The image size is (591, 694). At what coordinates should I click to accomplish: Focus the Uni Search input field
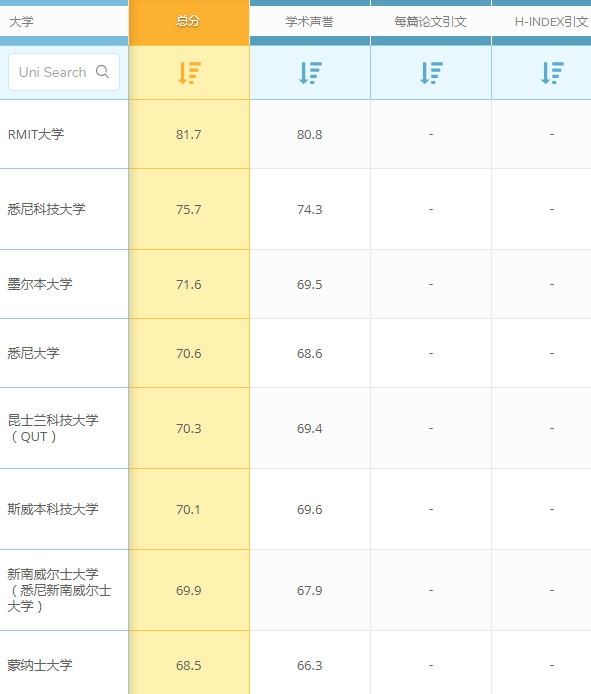64,72
